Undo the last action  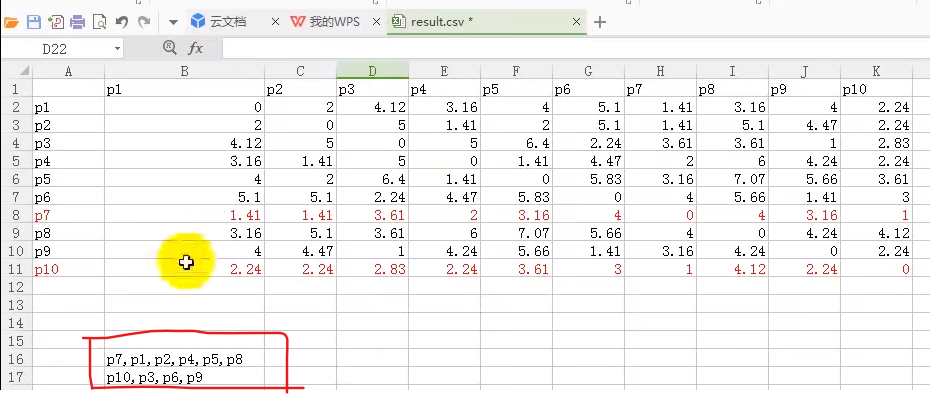[122, 23]
